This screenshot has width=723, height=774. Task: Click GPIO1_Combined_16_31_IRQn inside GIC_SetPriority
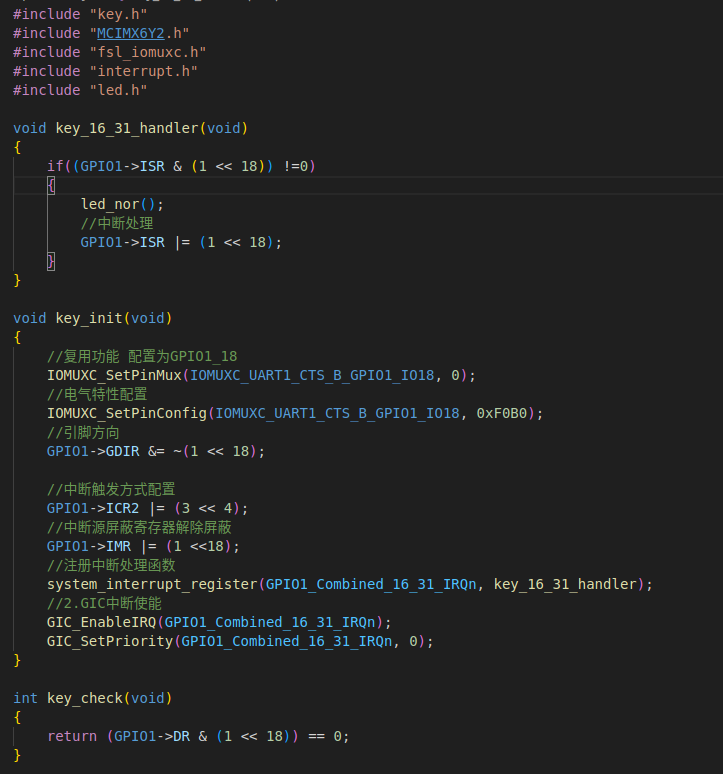pyautogui.click(x=287, y=642)
